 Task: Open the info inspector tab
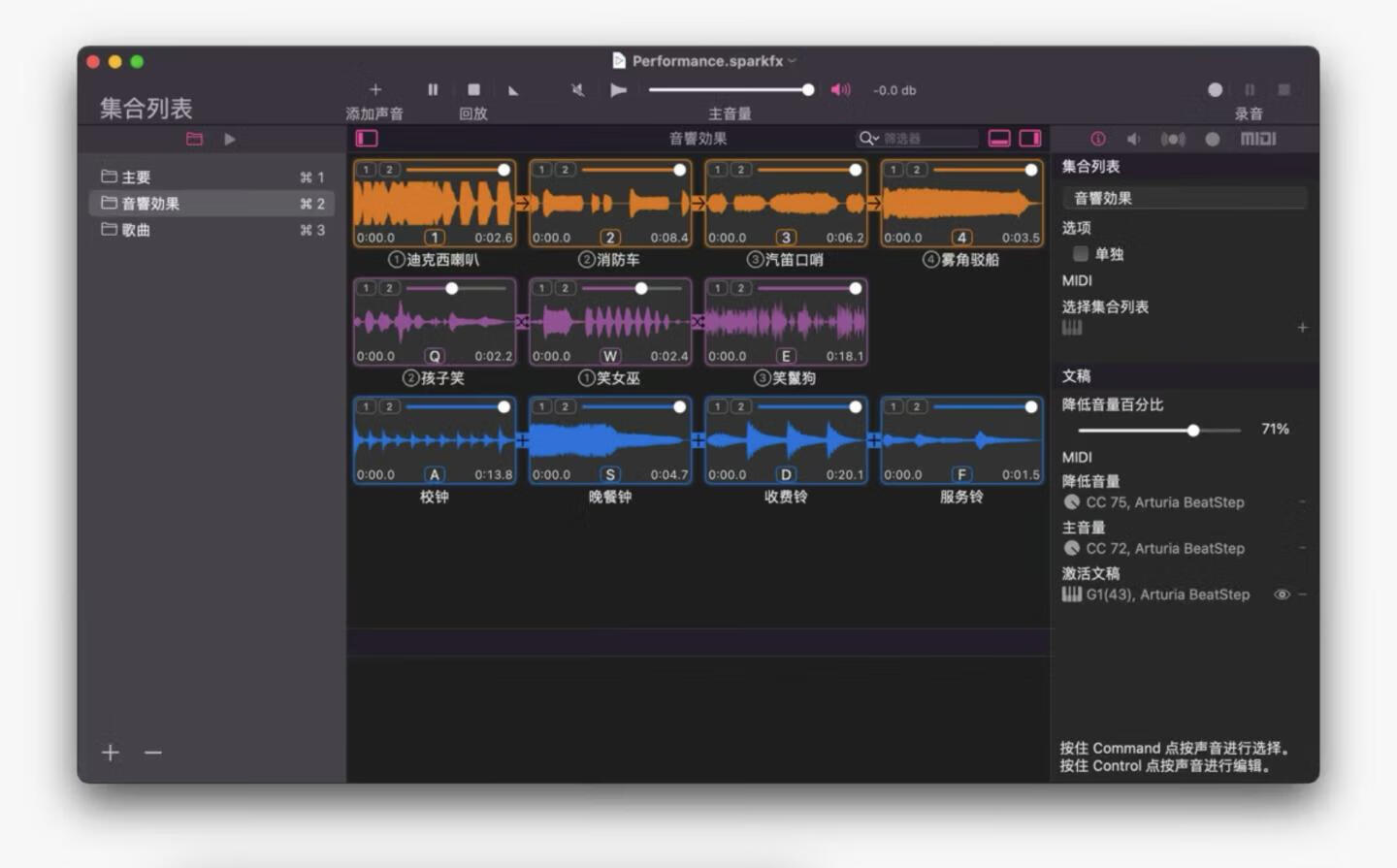tap(1098, 139)
